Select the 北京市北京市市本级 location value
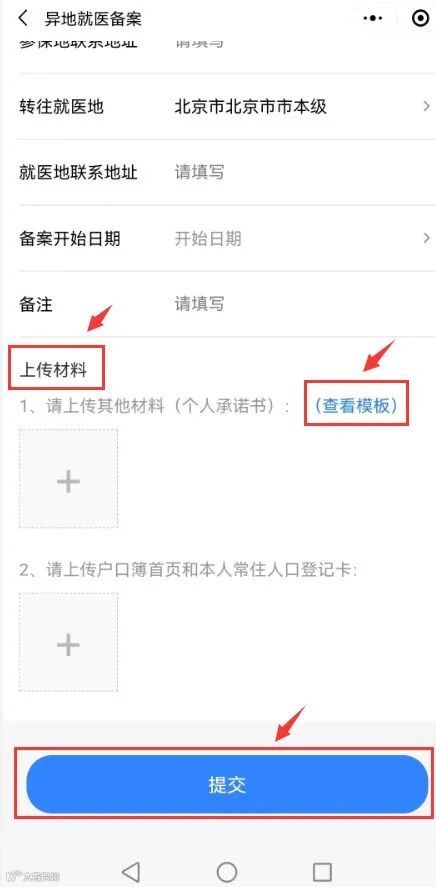Screen dimensions: 436x887 pyautogui.click(x=251, y=106)
